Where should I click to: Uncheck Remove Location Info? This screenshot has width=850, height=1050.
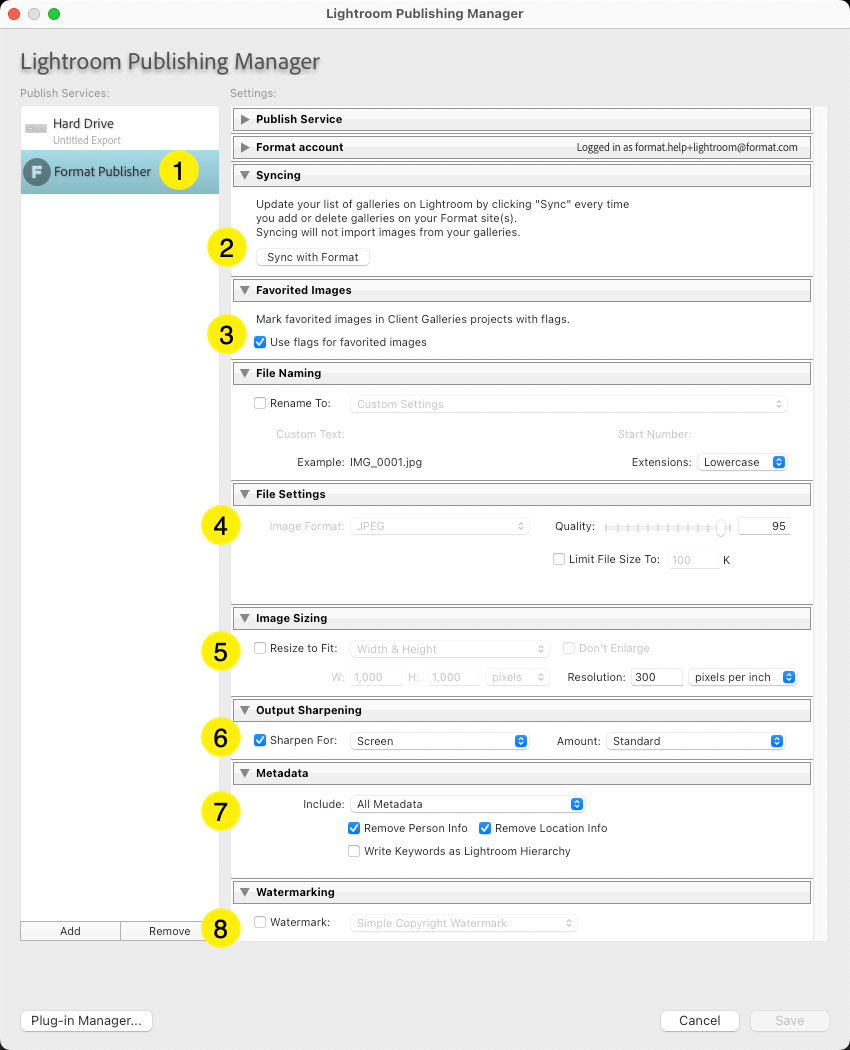485,828
